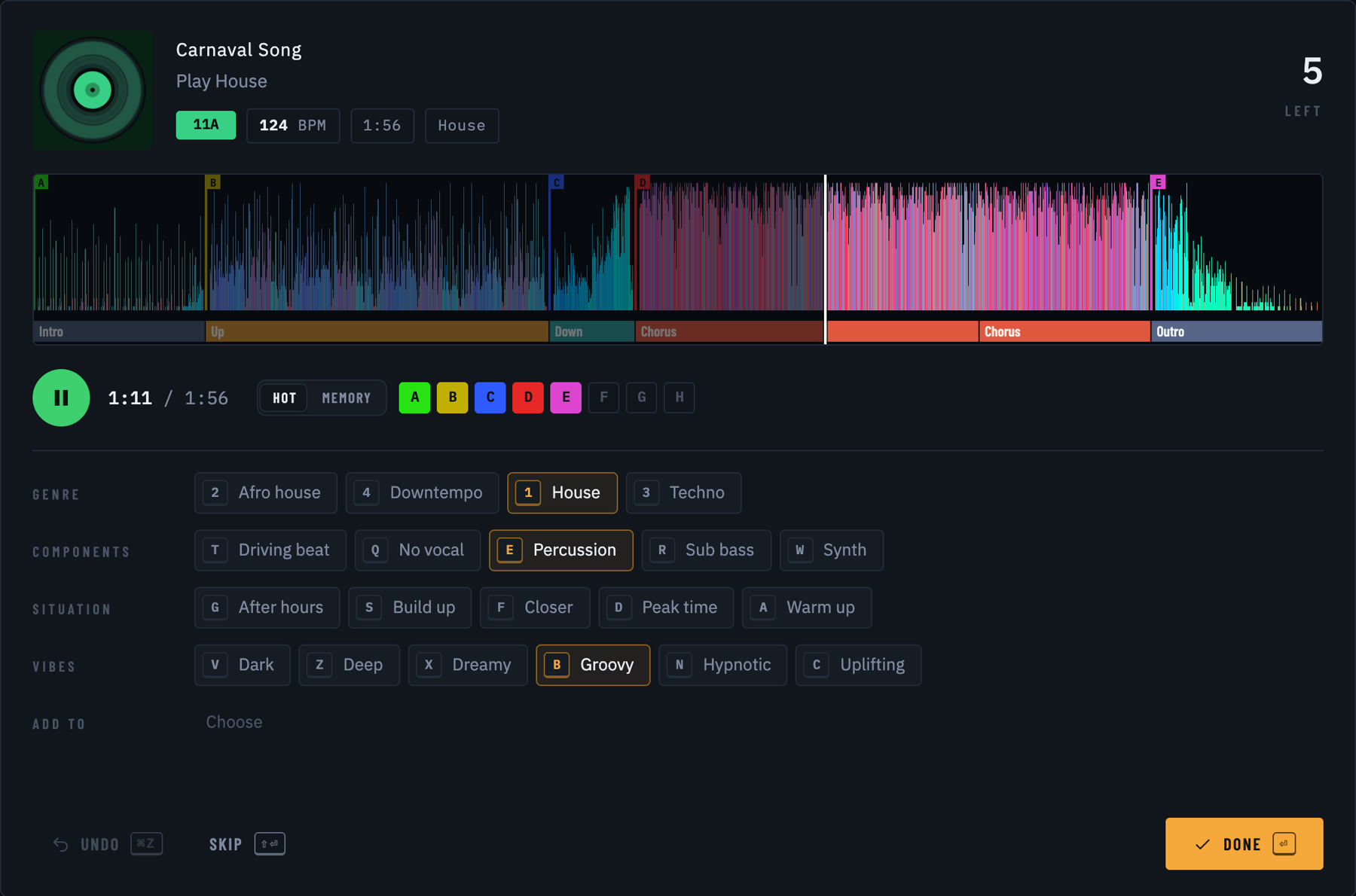
Task: Set empty hot cue slot G
Action: tap(642, 398)
